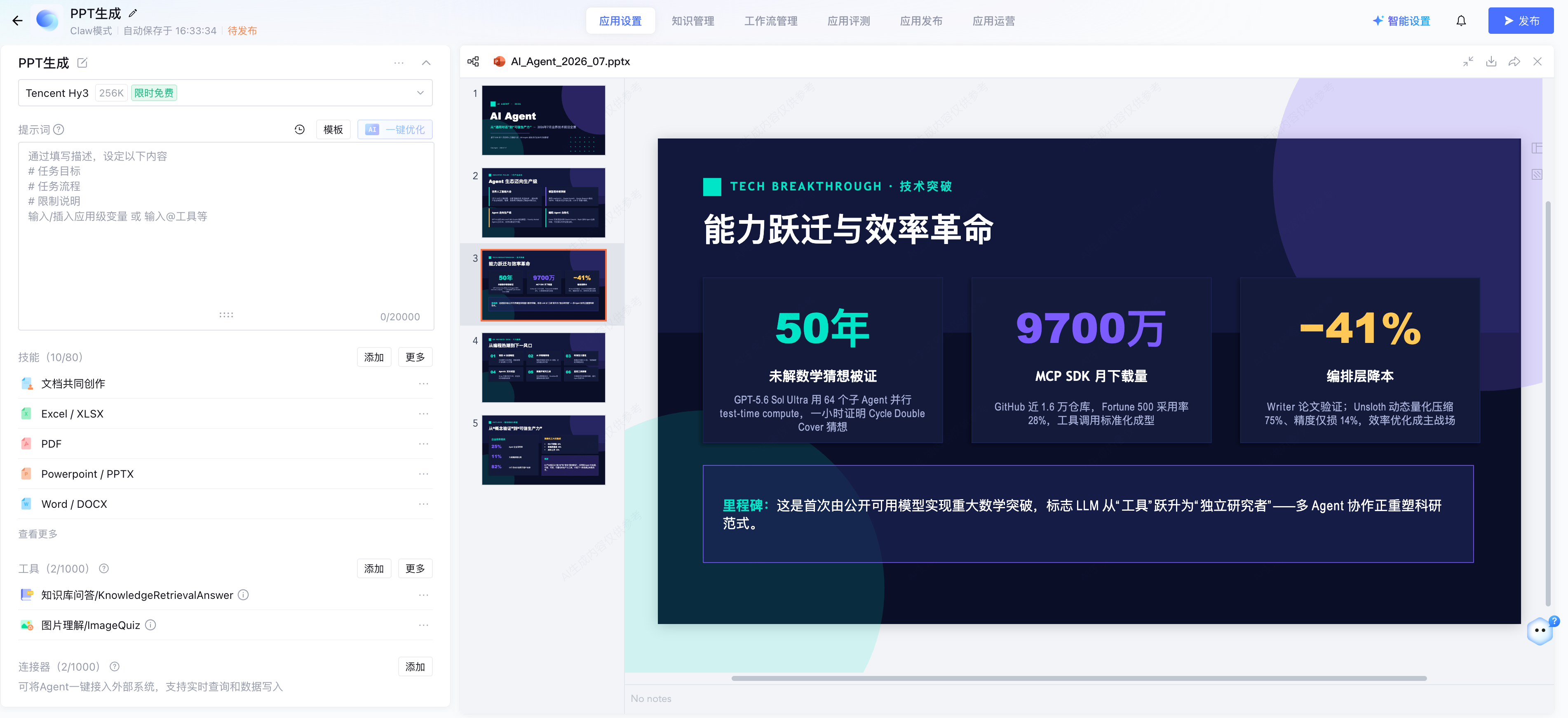
Task: Click the horizontal scrollbar below the slide
Action: (x=1079, y=678)
